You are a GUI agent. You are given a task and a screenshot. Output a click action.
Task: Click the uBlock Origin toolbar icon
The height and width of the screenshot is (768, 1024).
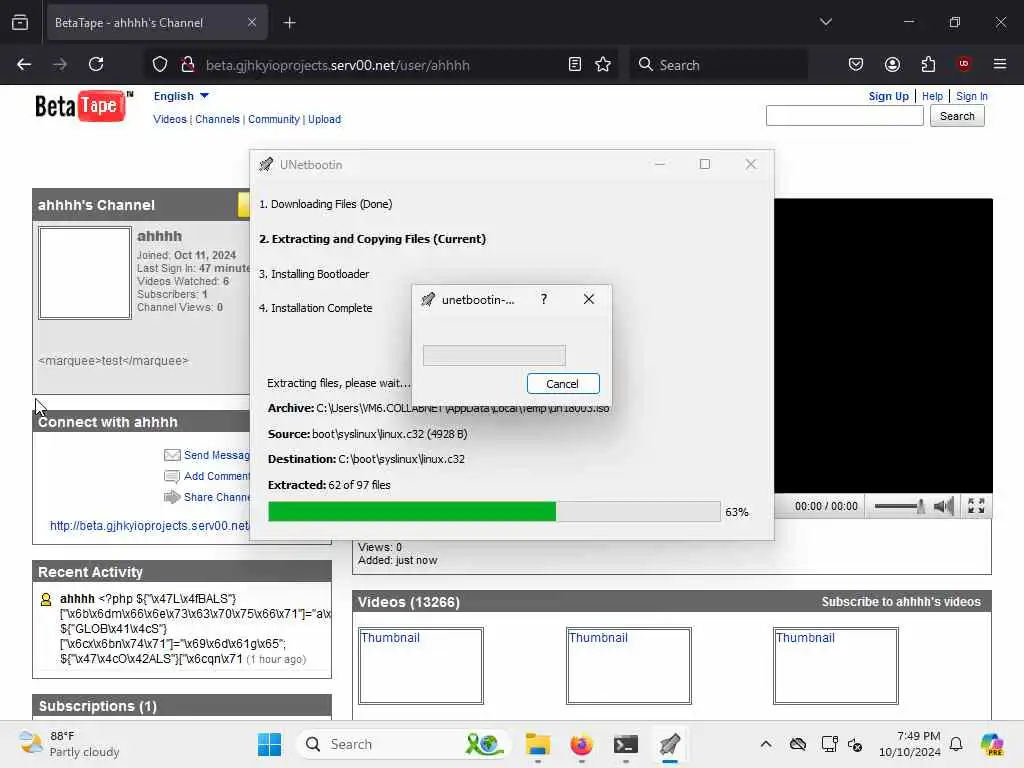pyautogui.click(x=964, y=64)
